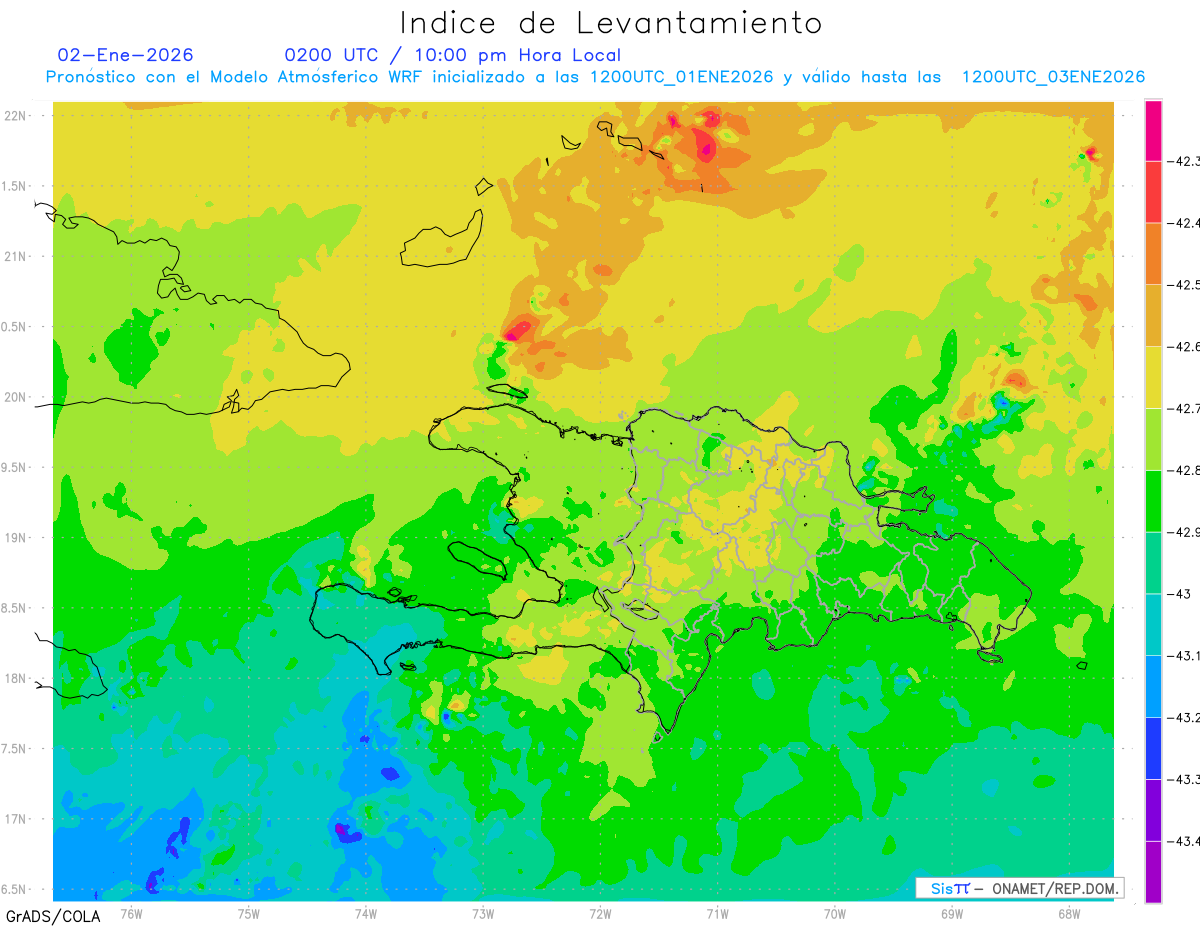Select the date text '02-Ene-2026'
This screenshot has height=927, width=1200.
[x=125, y=55]
